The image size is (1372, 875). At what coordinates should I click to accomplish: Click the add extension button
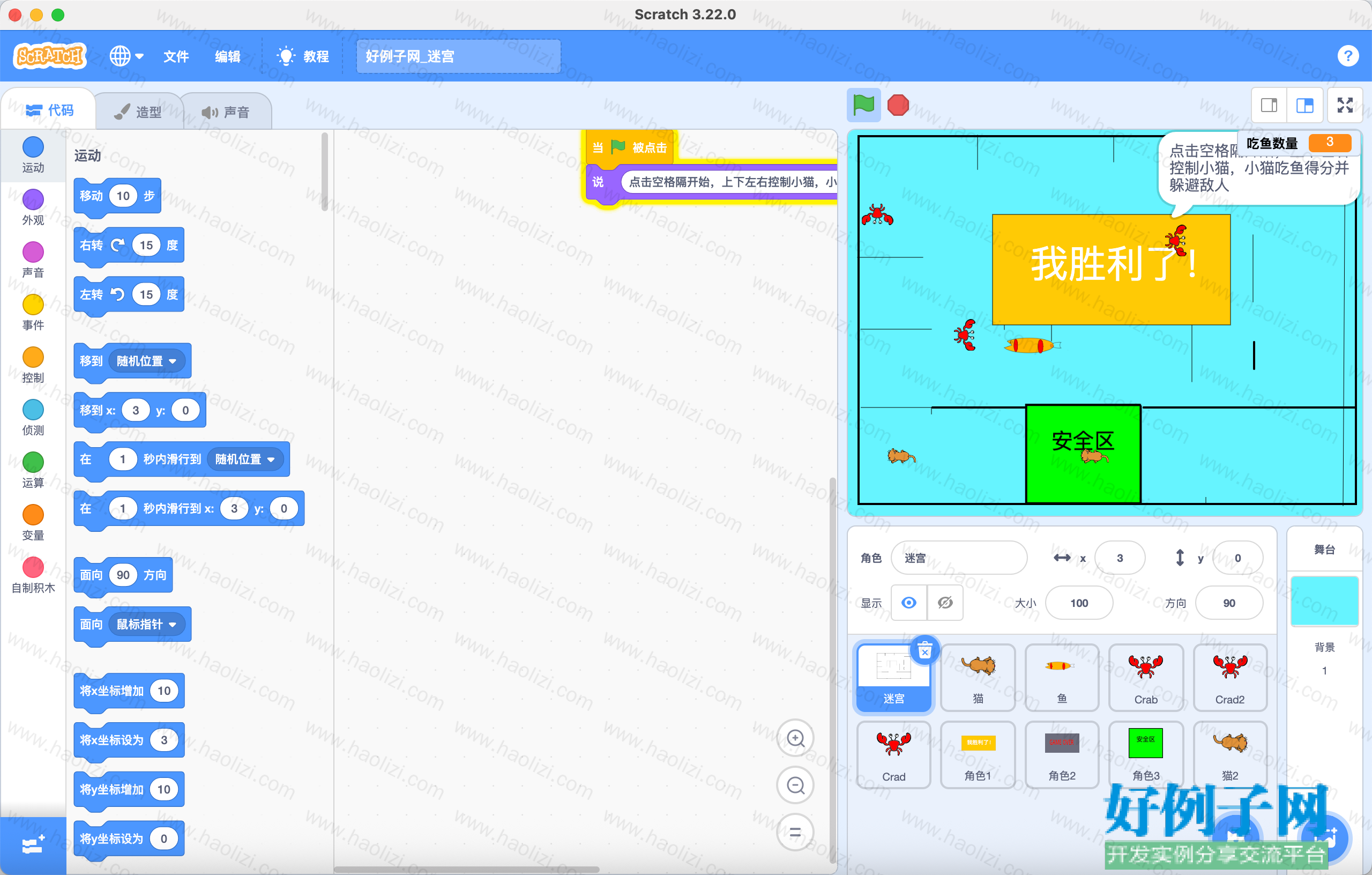pos(33,845)
